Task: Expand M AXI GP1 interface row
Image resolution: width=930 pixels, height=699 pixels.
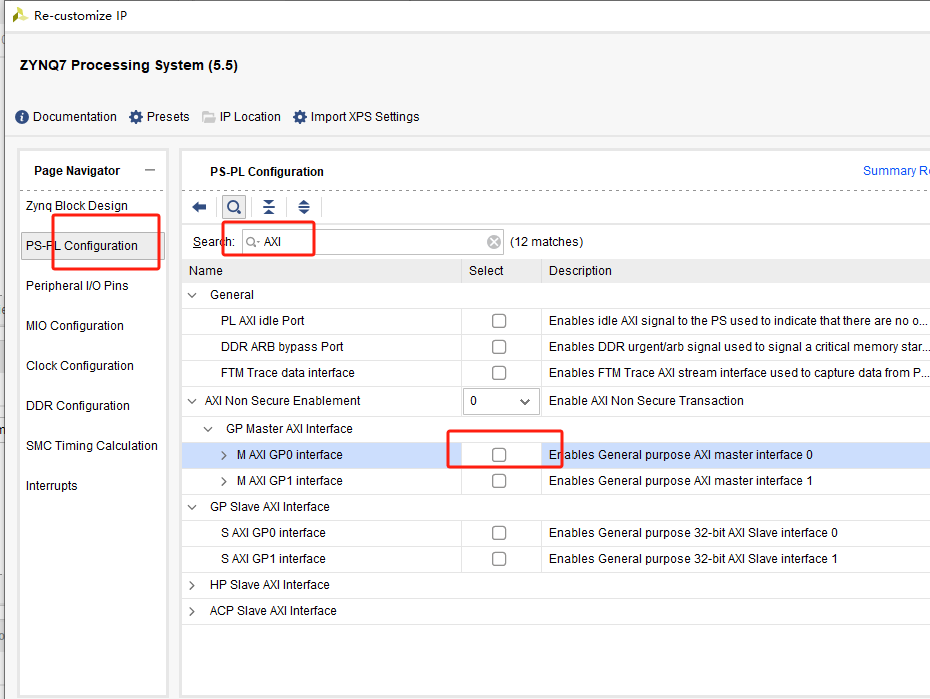Action: (224, 481)
